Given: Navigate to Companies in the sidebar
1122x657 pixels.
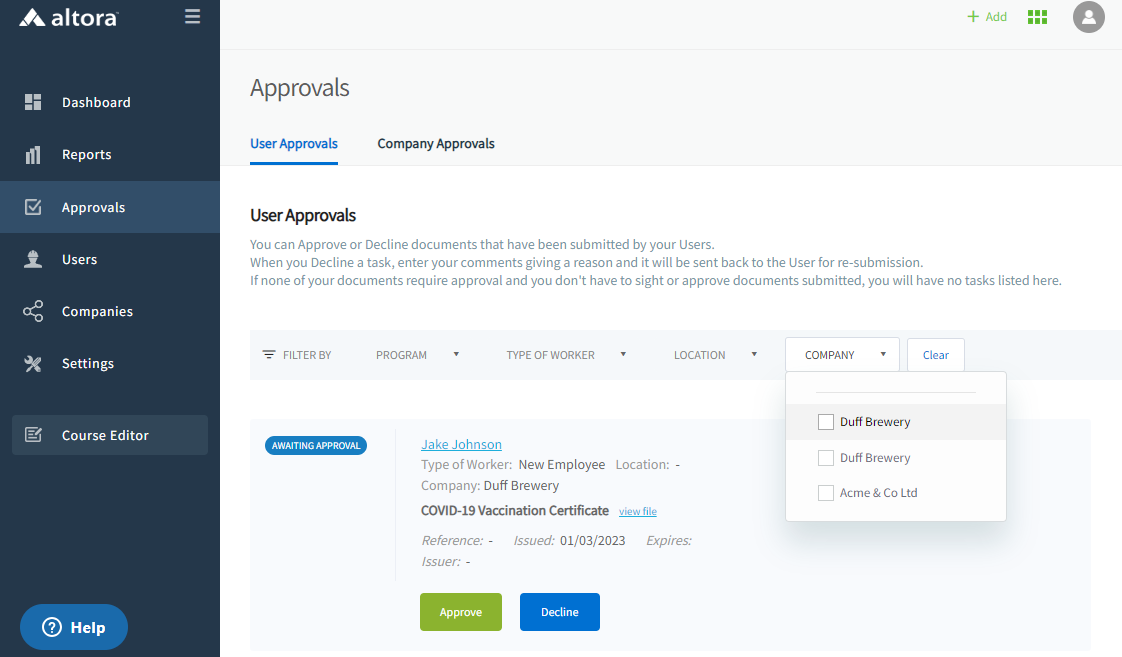Looking at the screenshot, I should tap(97, 311).
